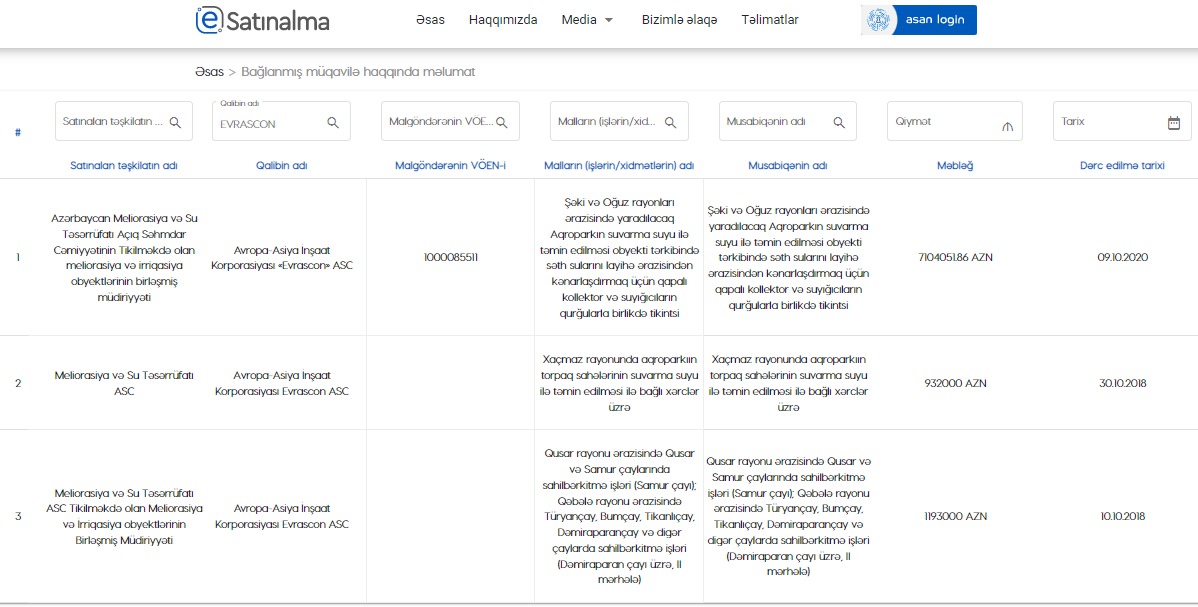This screenshot has width=1198, height=607.
Task: Click the winner name in the 932000 AZN row
Action: [282, 383]
